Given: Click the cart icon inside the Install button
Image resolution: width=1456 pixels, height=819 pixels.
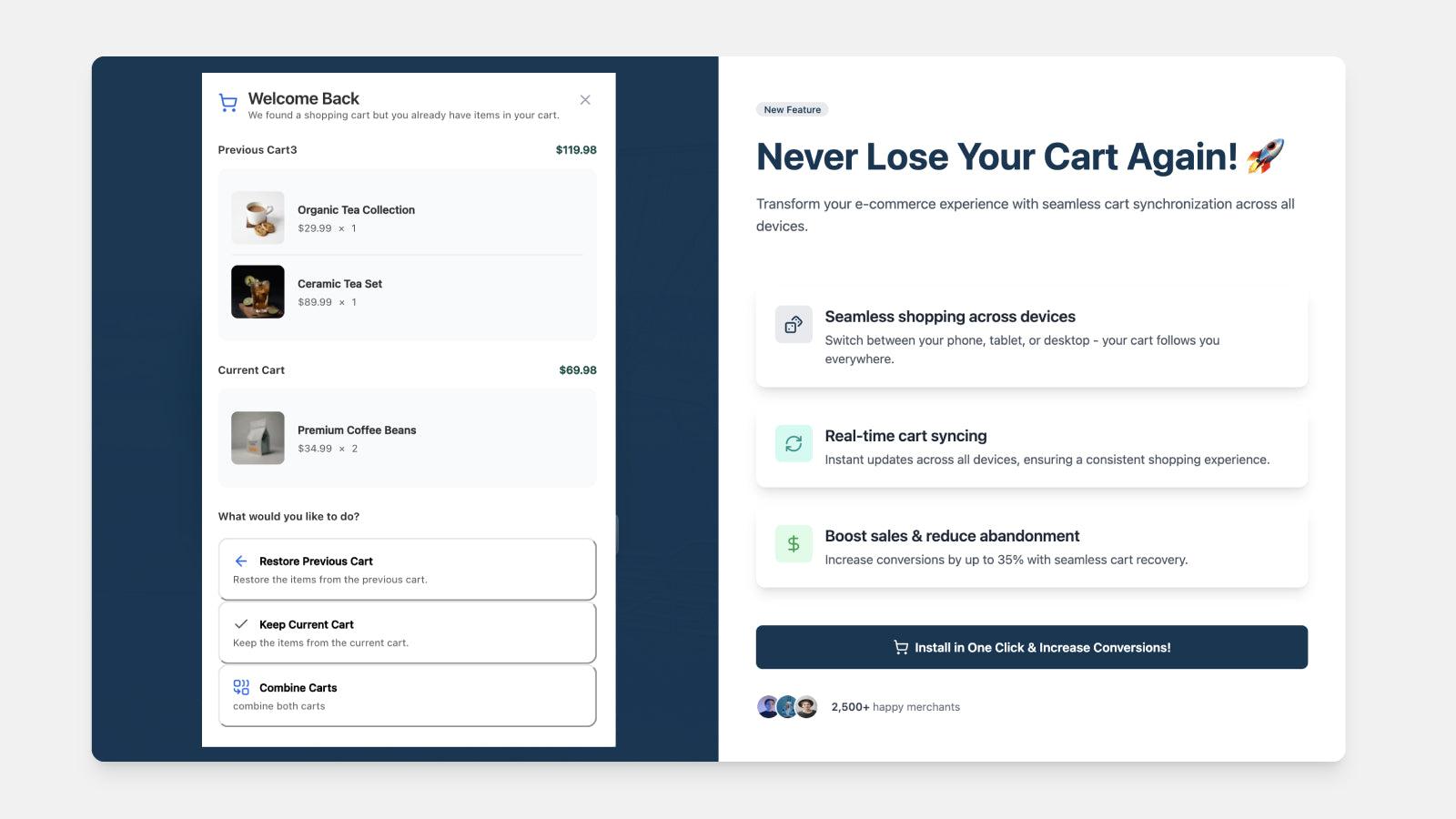Looking at the screenshot, I should click(x=899, y=647).
